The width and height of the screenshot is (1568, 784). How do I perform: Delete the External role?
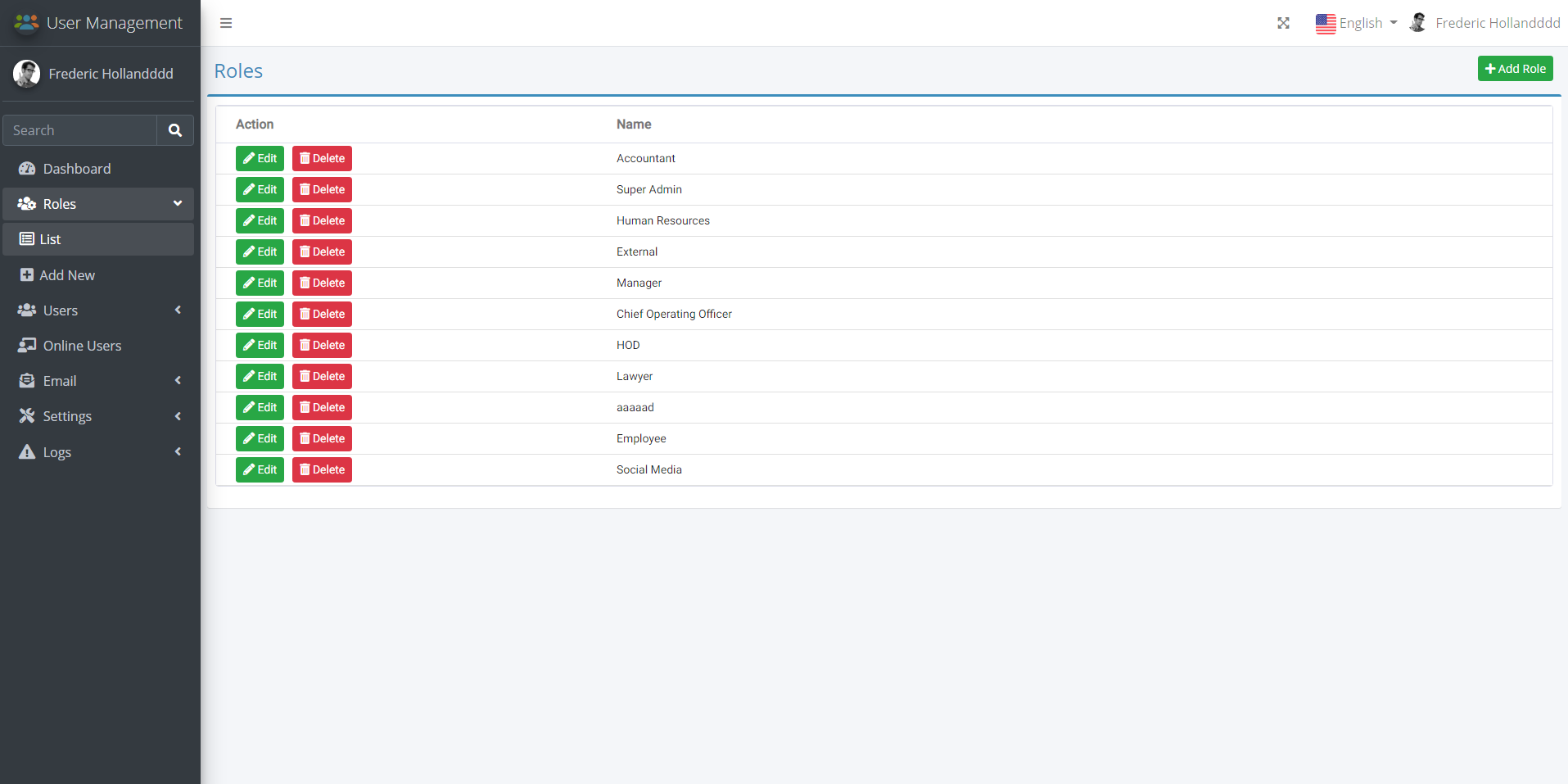(322, 252)
